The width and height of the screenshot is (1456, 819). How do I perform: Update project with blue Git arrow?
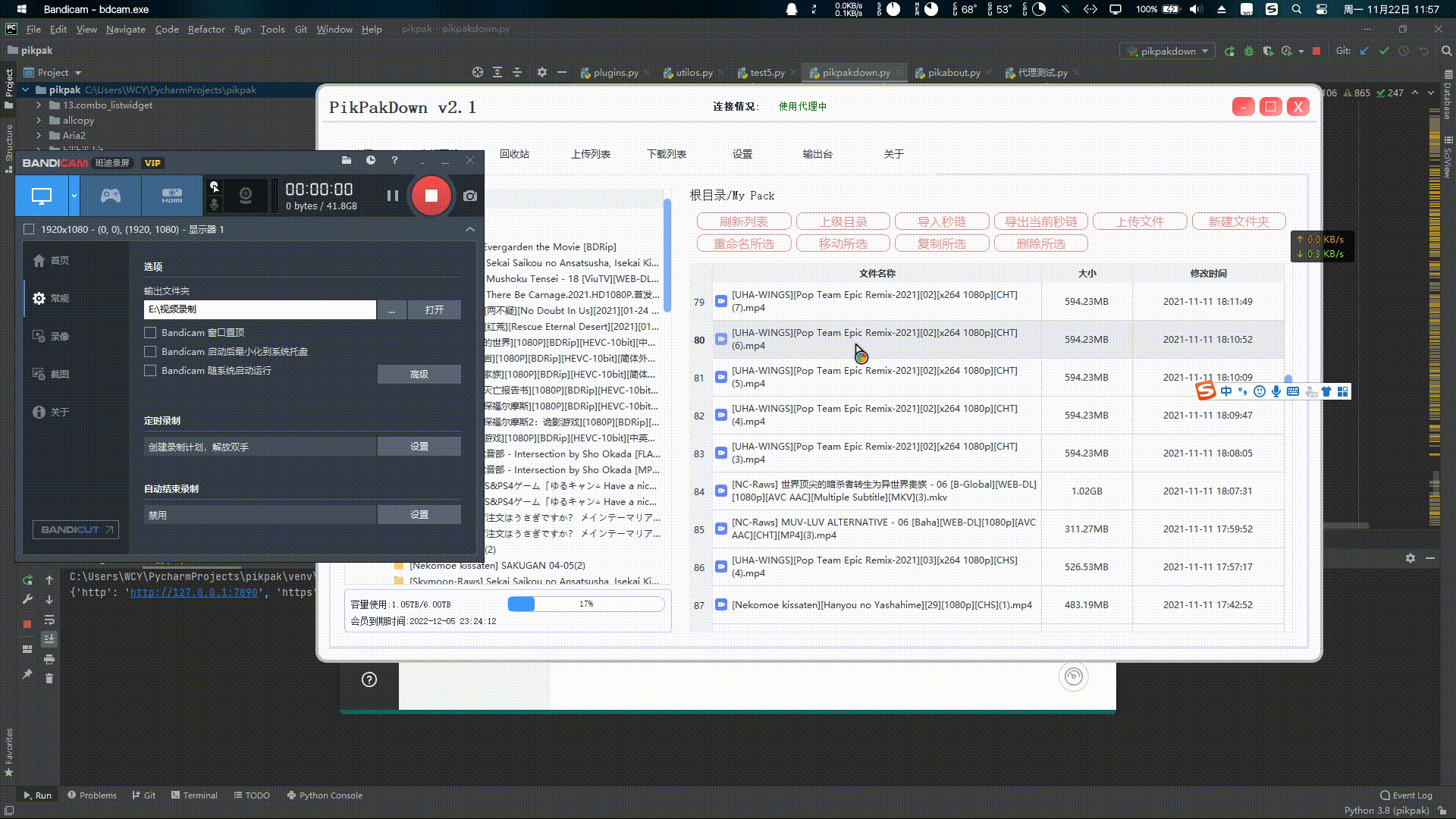(1365, 51)
